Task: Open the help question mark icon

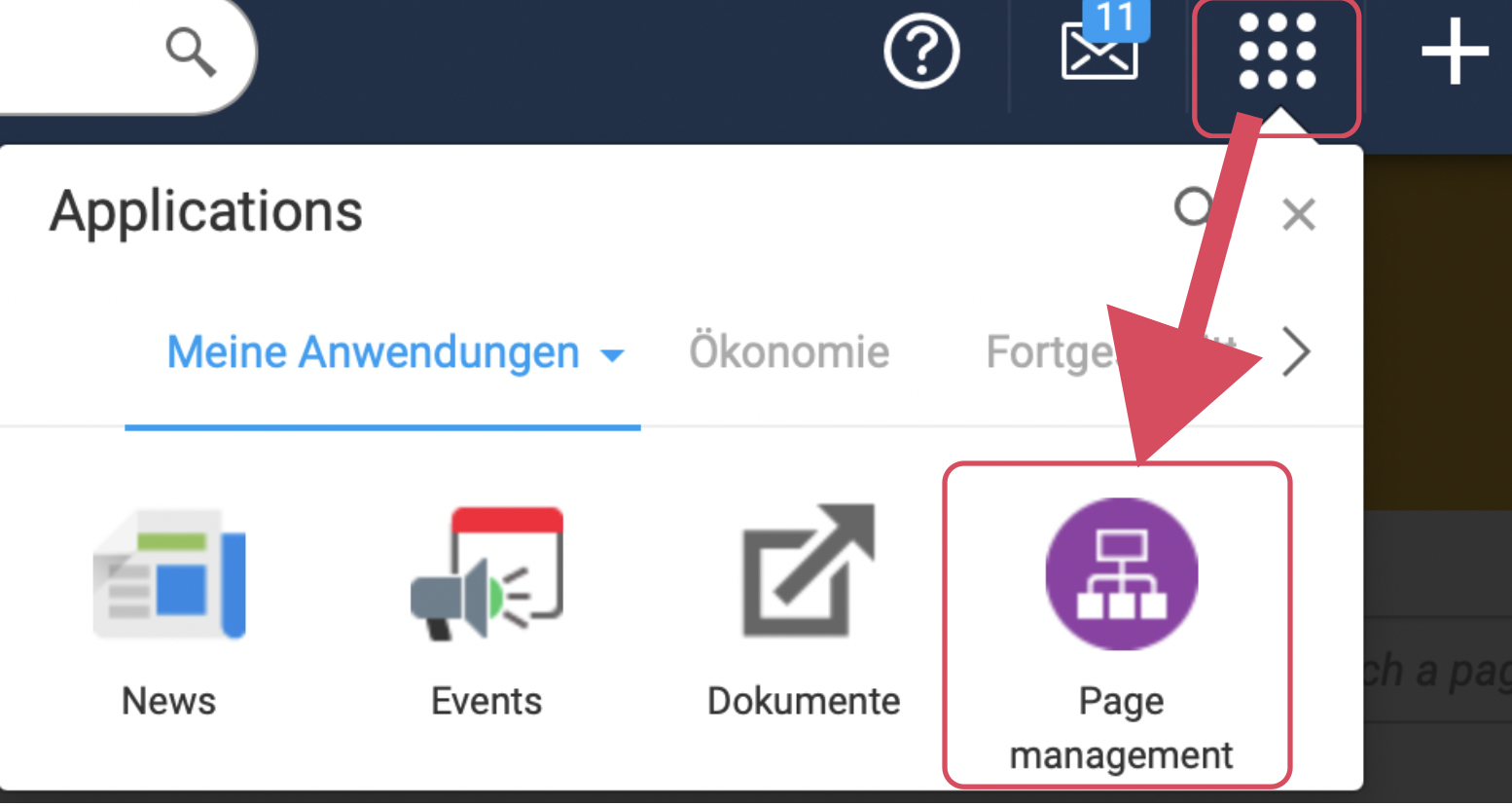Action: [920, 52]
